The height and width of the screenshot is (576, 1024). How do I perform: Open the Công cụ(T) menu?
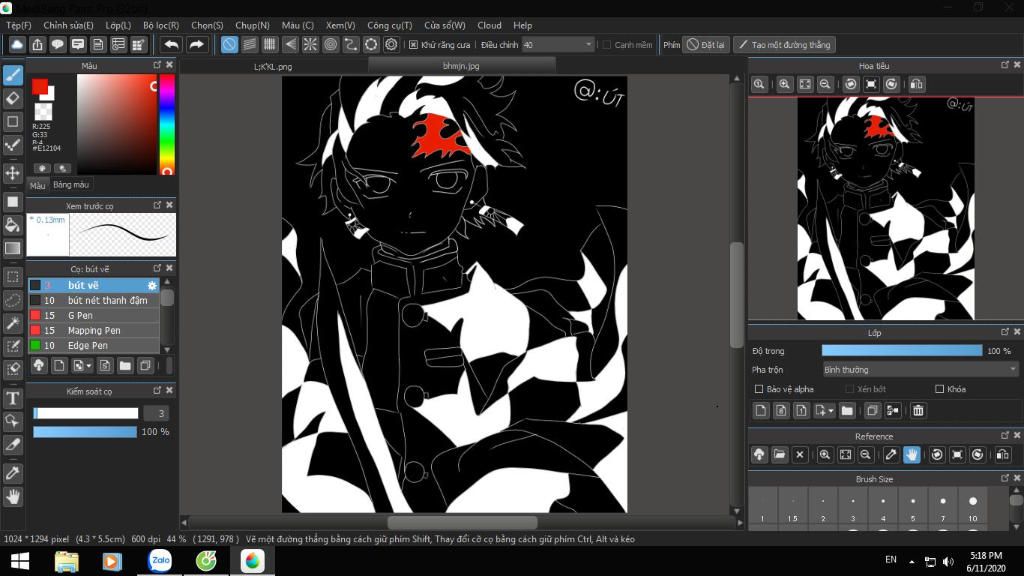[390, 25]
